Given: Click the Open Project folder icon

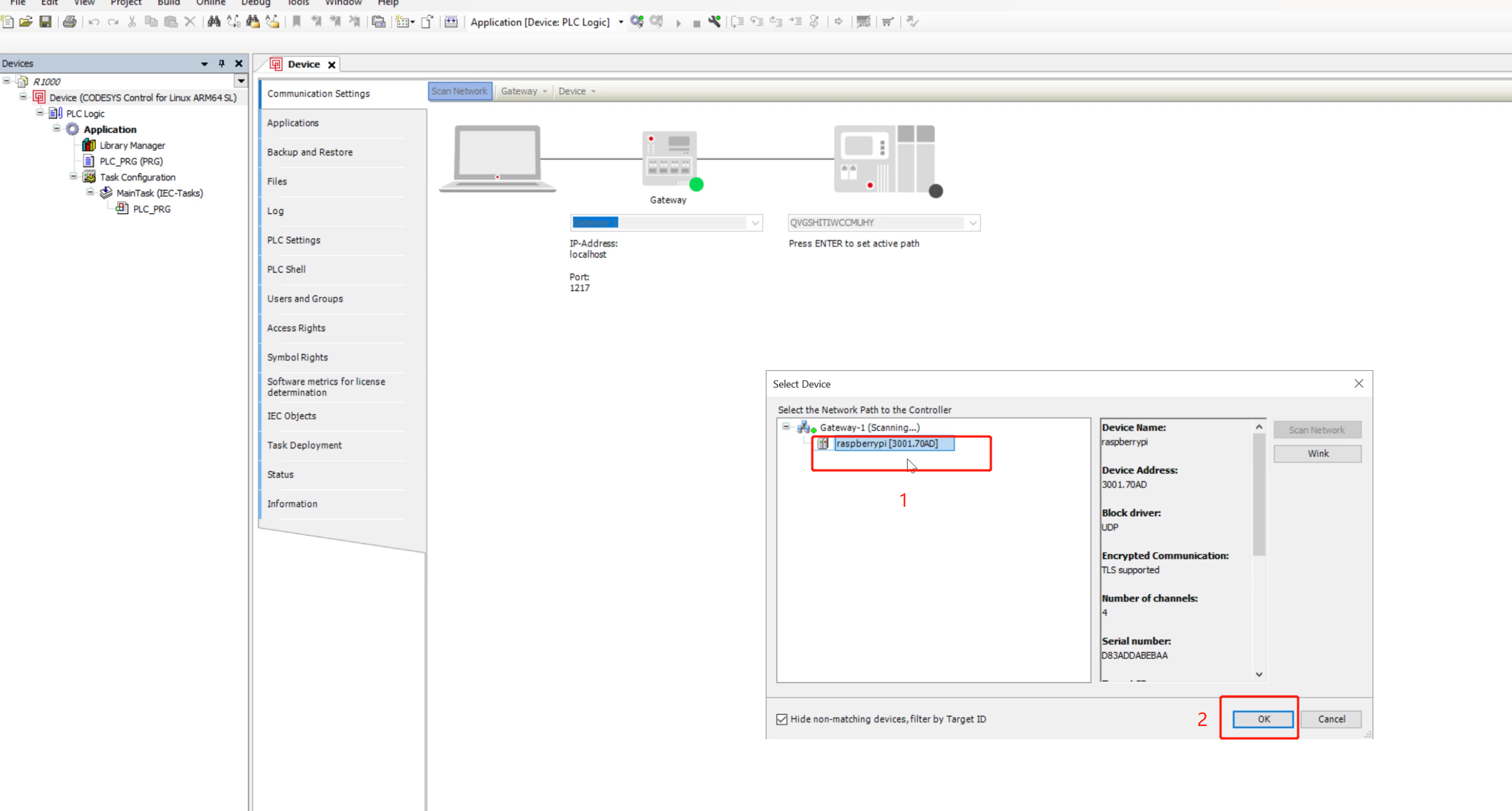Looking at the screenshot, I should pos(26,22).
